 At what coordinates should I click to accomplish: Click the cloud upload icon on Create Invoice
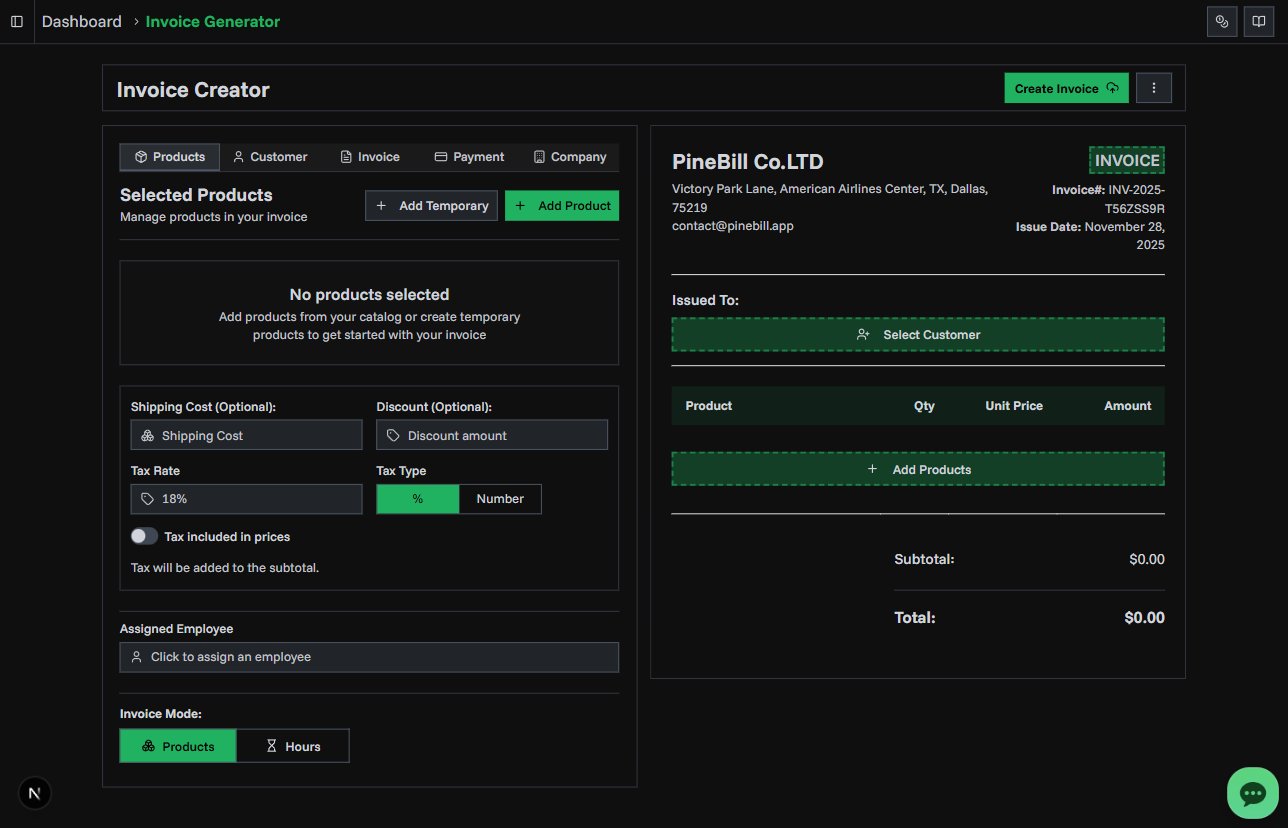point(1112,88)
